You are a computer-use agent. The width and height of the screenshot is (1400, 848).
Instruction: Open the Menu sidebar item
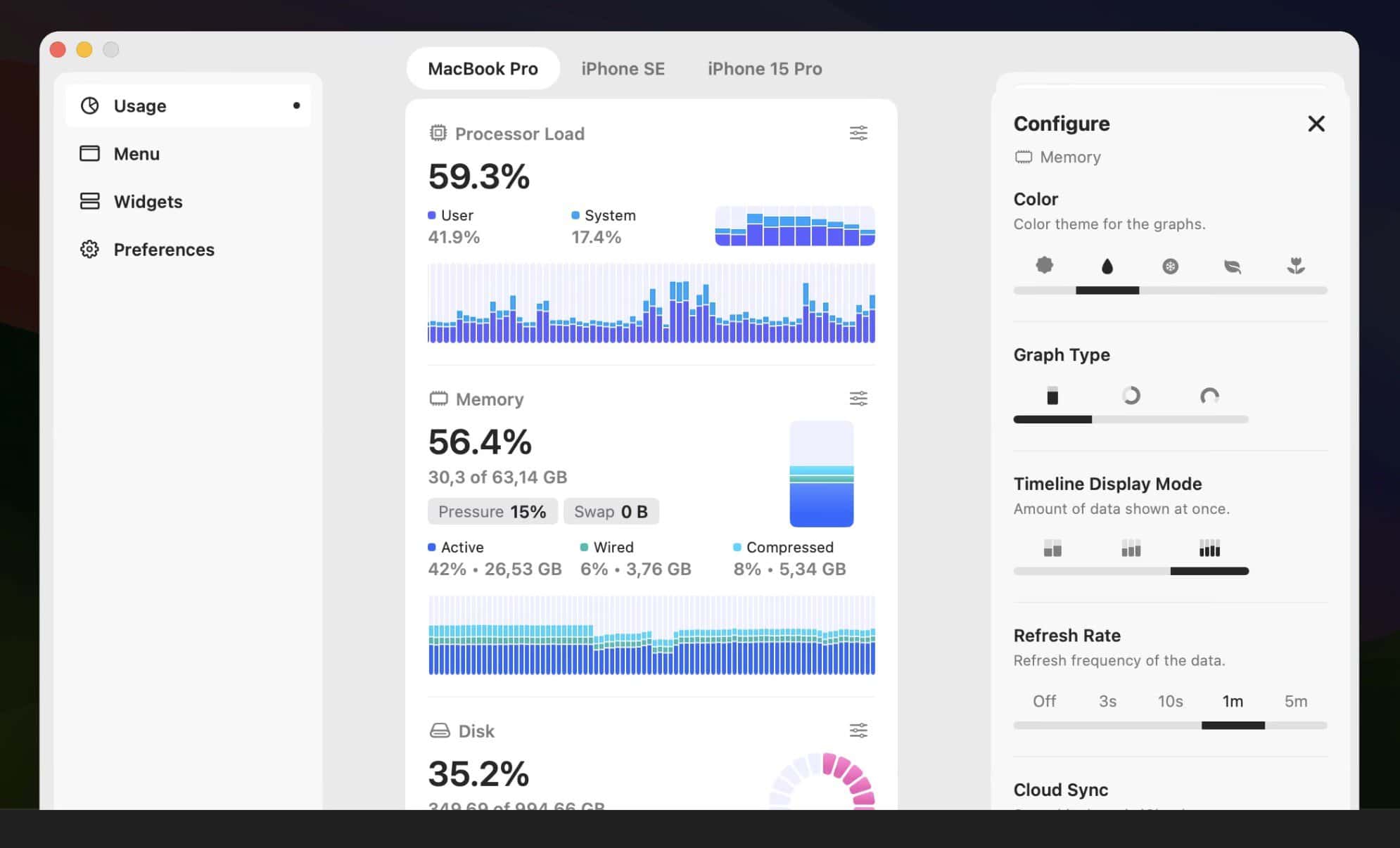188,153
